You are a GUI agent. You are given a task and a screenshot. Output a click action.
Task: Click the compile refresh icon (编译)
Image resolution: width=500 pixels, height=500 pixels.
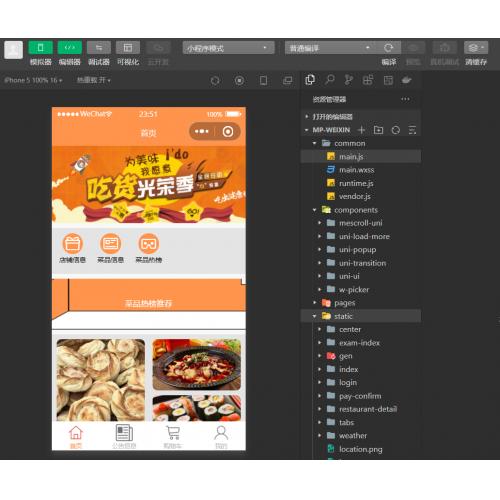(388, 48)
